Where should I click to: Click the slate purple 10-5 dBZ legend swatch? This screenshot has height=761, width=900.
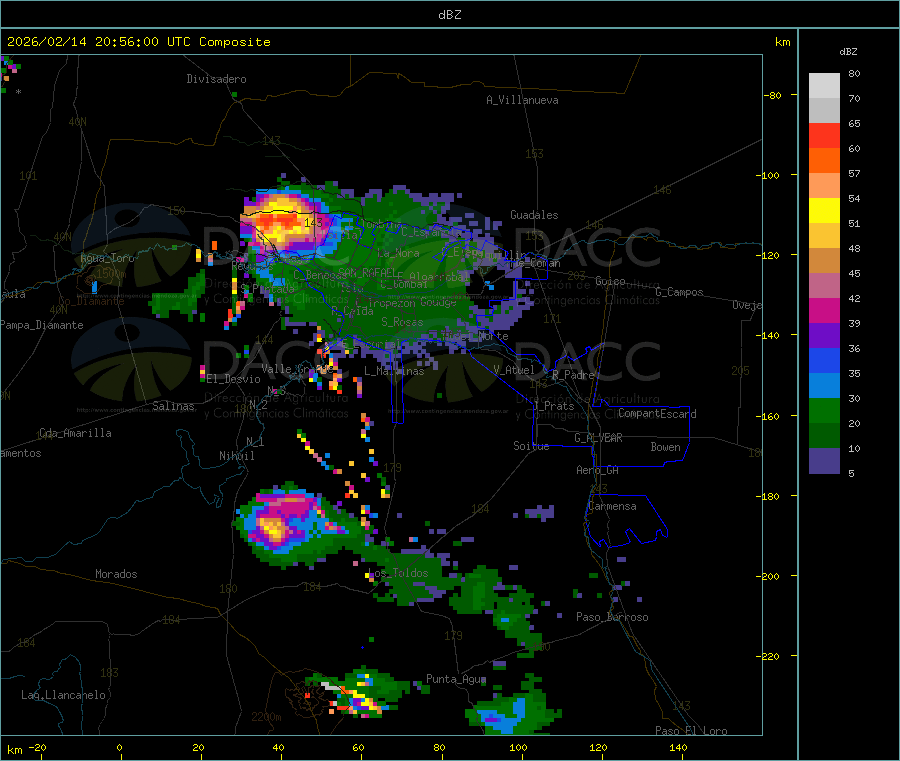pyautogui.click(x=824, y=461)
